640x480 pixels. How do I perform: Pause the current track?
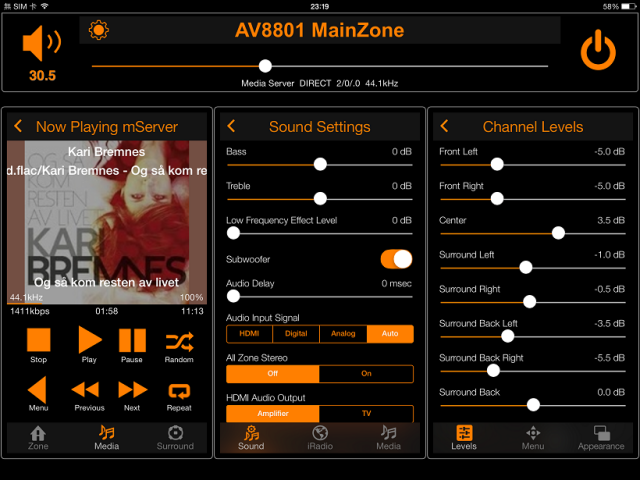(132, 340)
